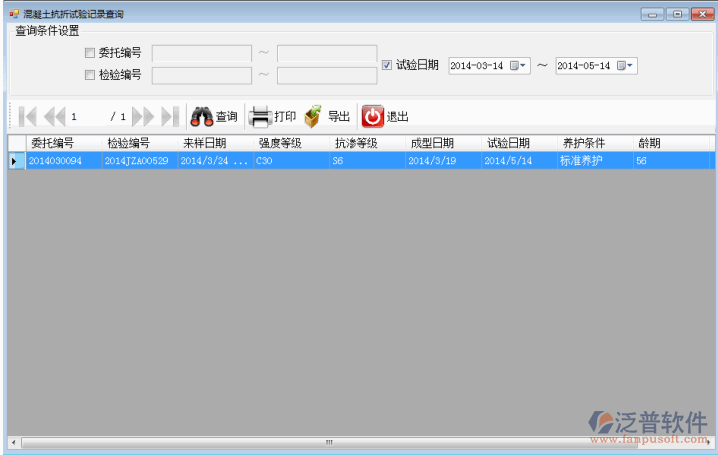Click the second 检验编号 range input field

(326, 75)
